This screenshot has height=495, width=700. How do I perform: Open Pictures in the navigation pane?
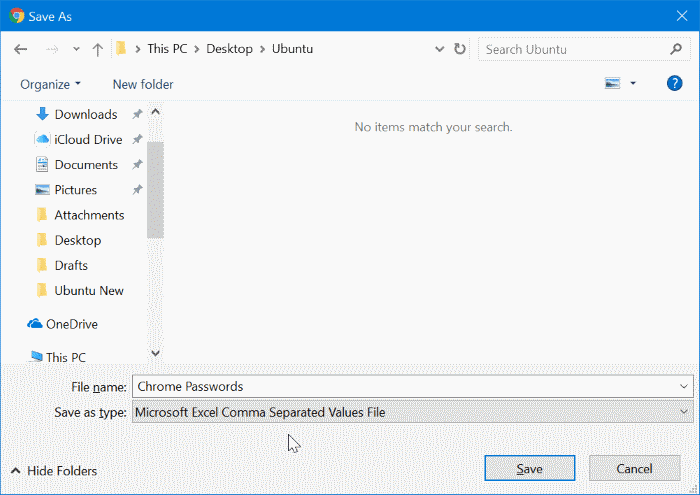(75, 190)
